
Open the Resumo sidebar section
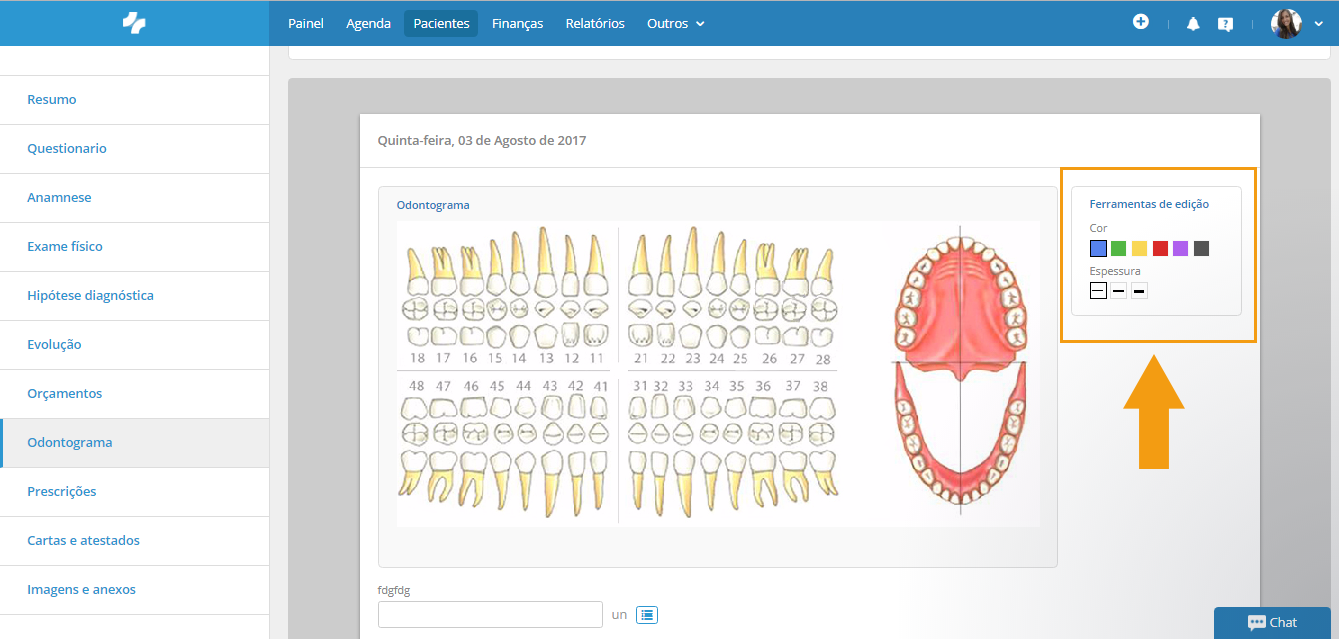pyautogui.click(x=134, y=100)
